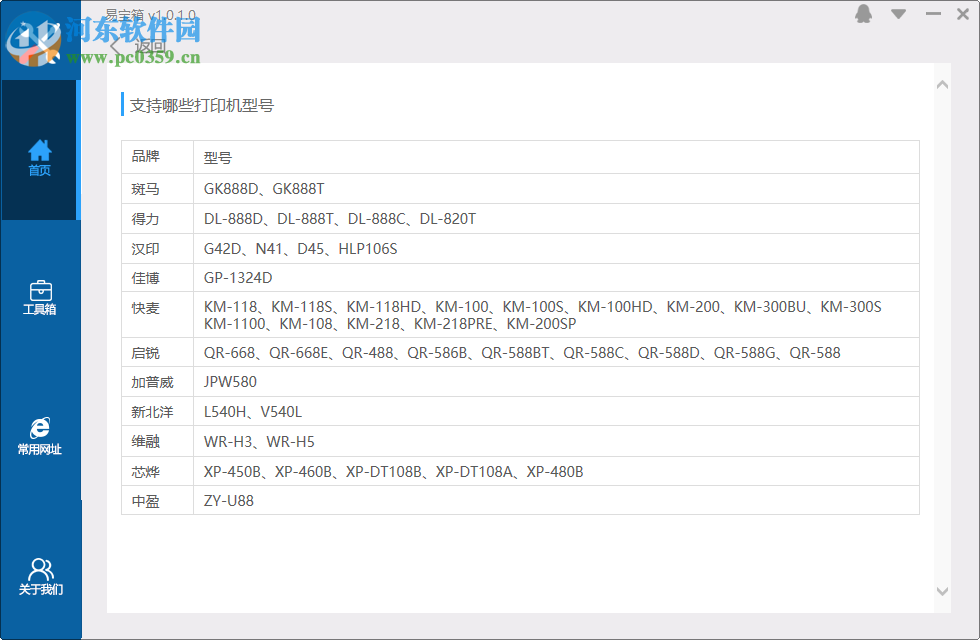980x640 pixels.
Task: Close the 易宝箱 window
Action: pyautogui.click(x=963, y=14)
